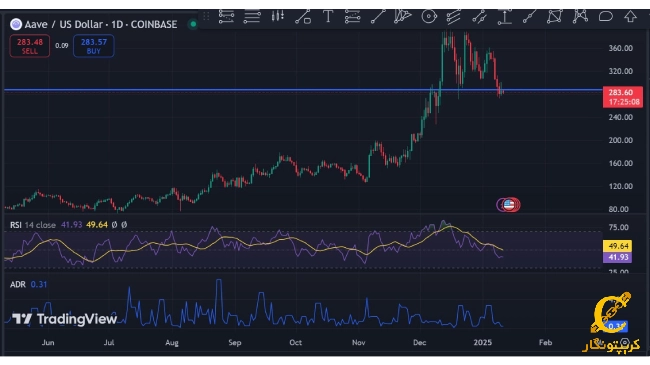650x365 pixels.
Task: Click the 160.00 price axis label
Action: (621, 163)
